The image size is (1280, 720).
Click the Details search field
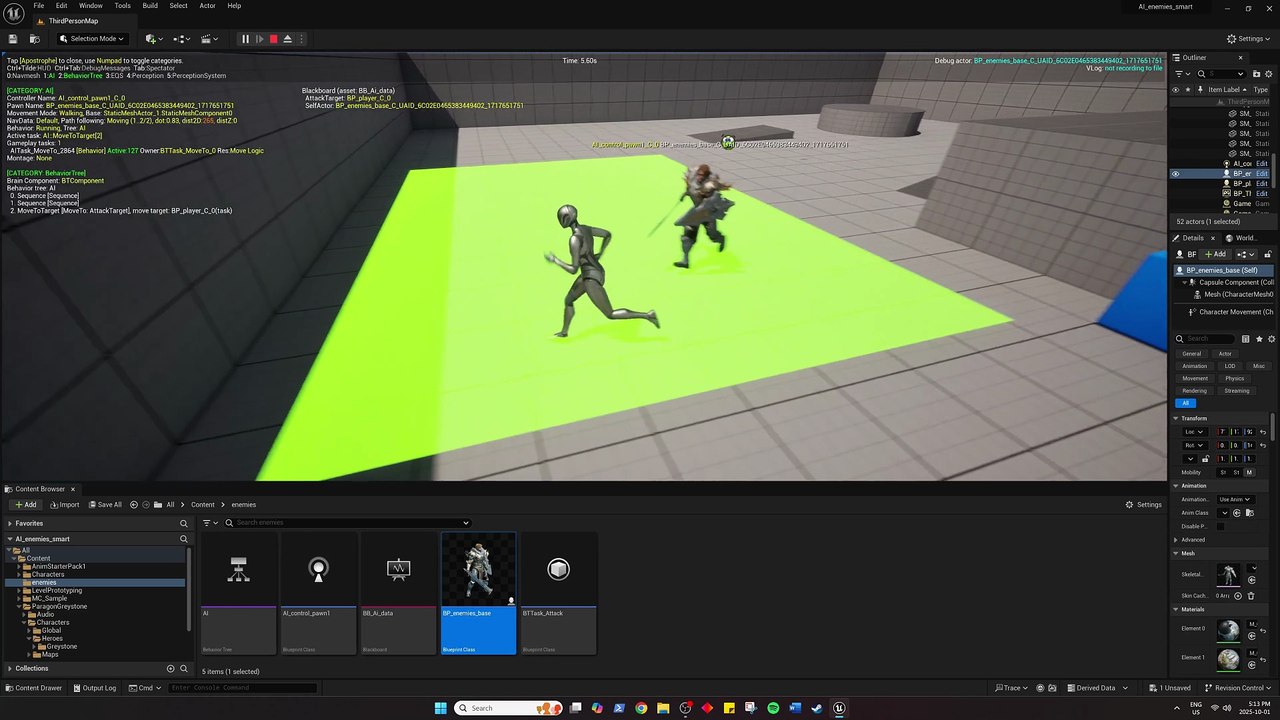(1209, 339)
